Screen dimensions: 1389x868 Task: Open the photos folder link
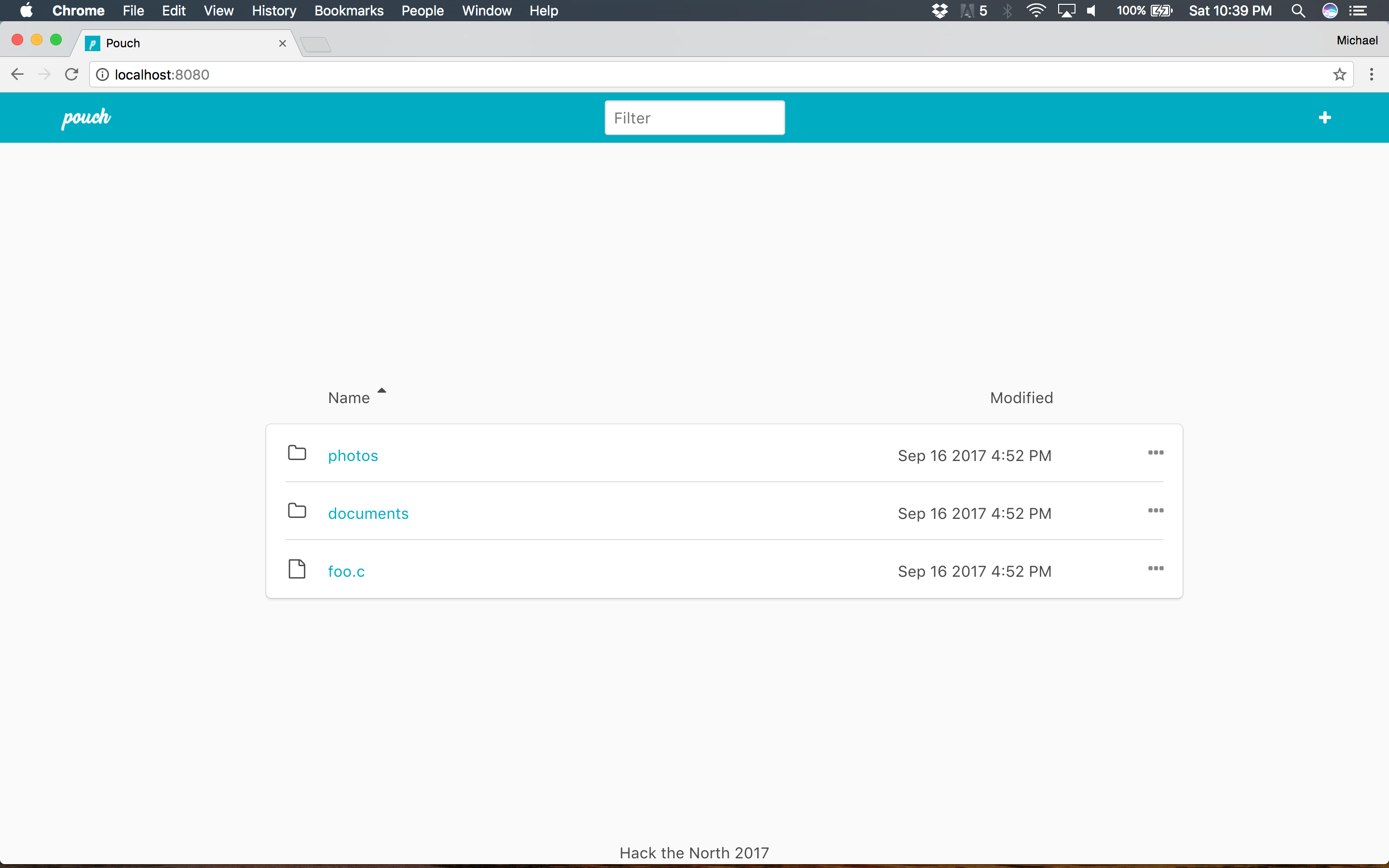353,456
